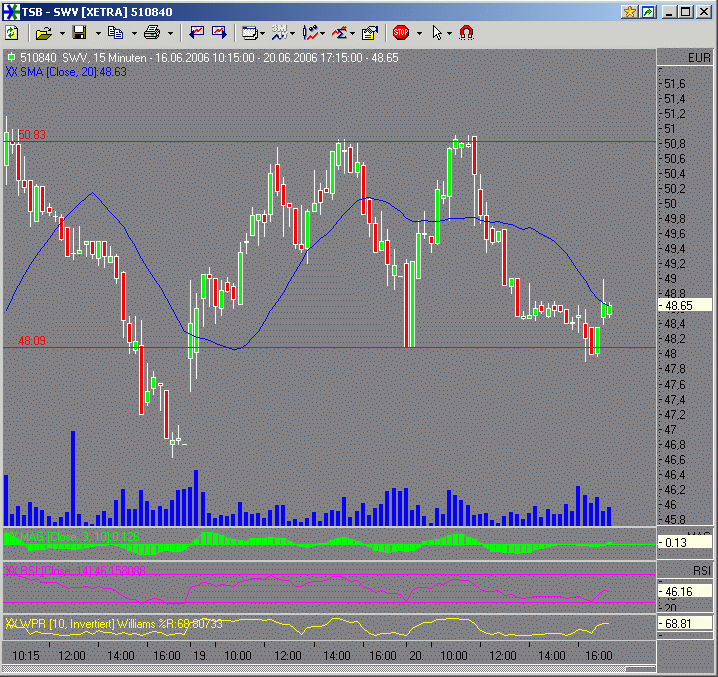Go to previous chart (left arrow icon)

(196, 33)
